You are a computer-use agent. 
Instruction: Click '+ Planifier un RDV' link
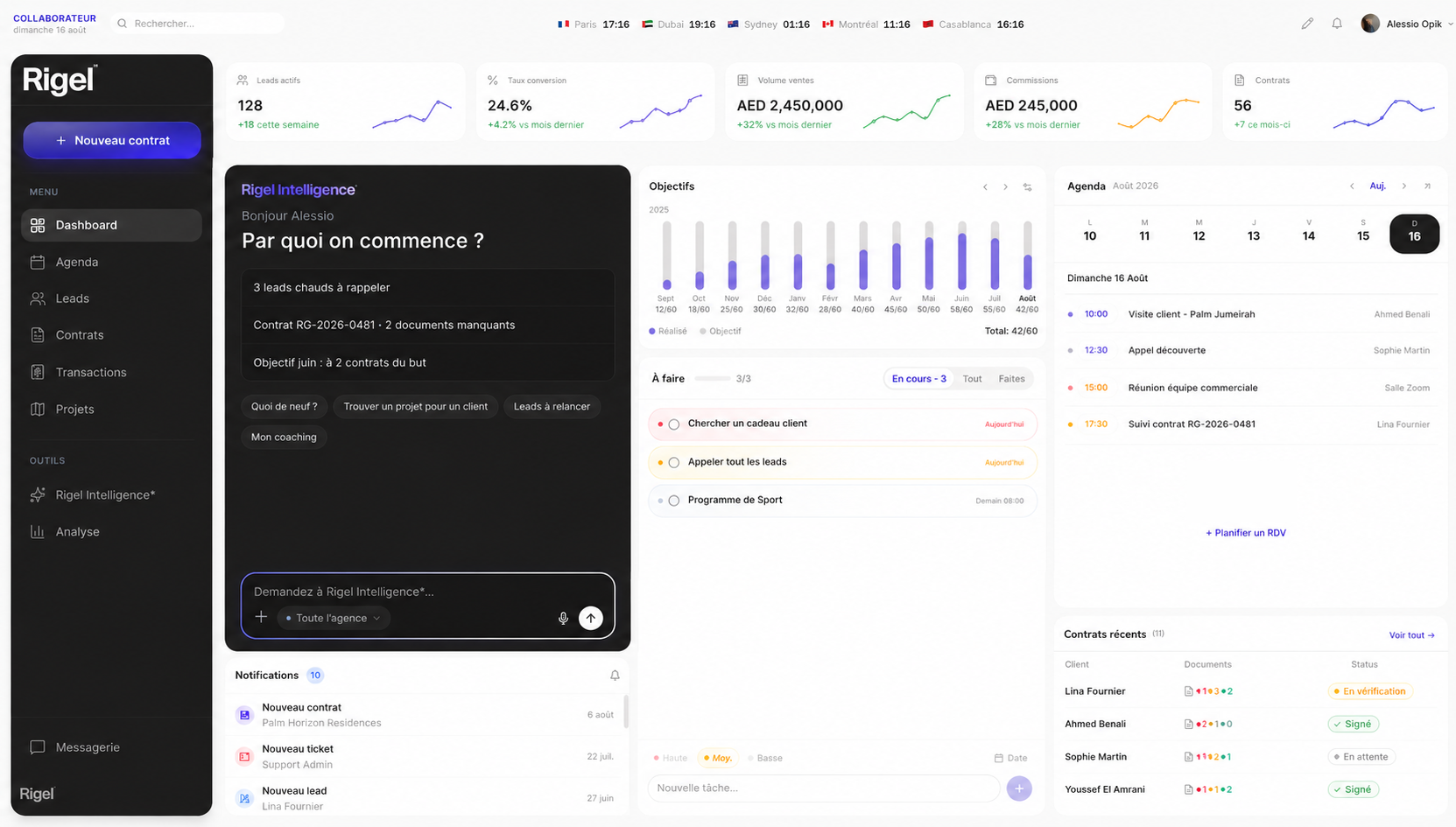(x=1246, y=533)
